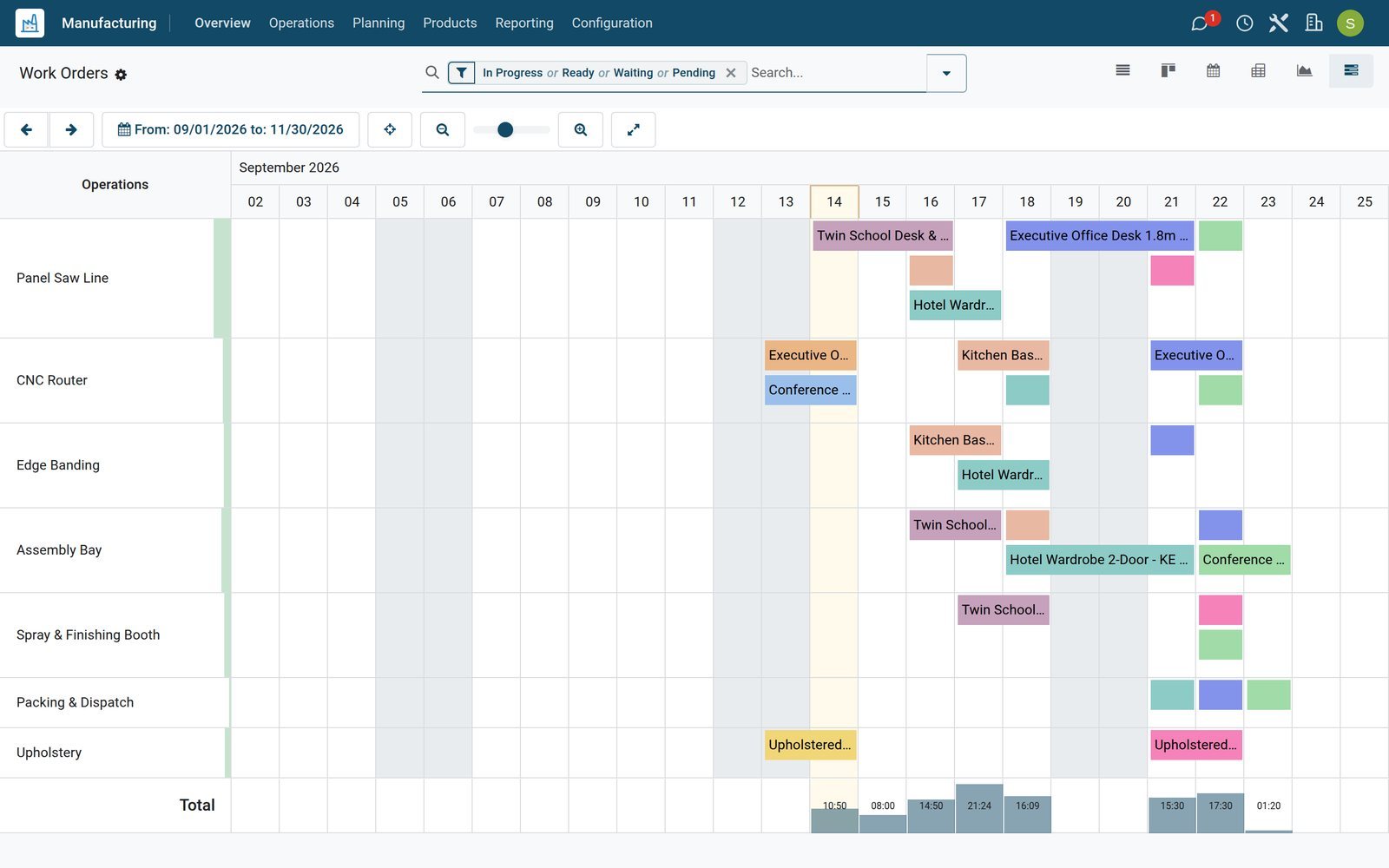Toggle the search options dropdown arrow

946,73
